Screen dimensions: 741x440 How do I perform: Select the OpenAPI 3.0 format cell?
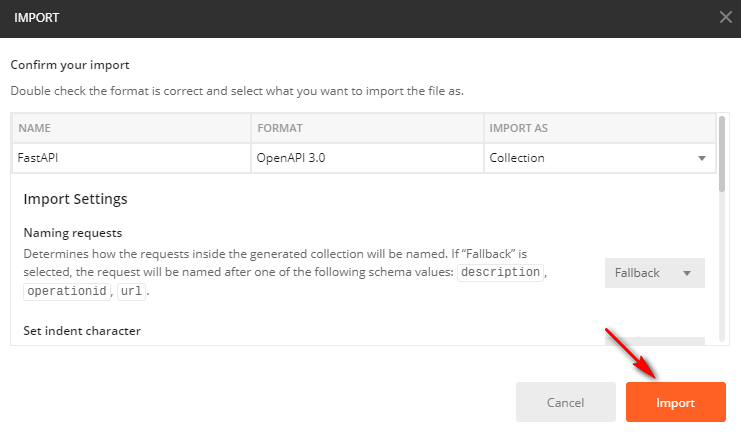click(366, 158)
